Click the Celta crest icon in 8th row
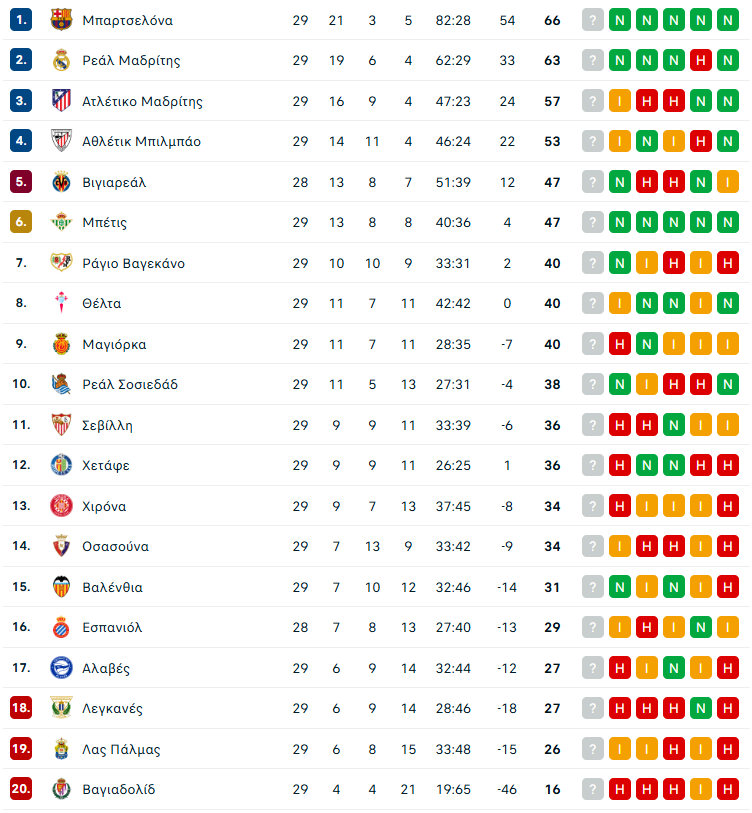Screen dimensions: 752x813 61,303
